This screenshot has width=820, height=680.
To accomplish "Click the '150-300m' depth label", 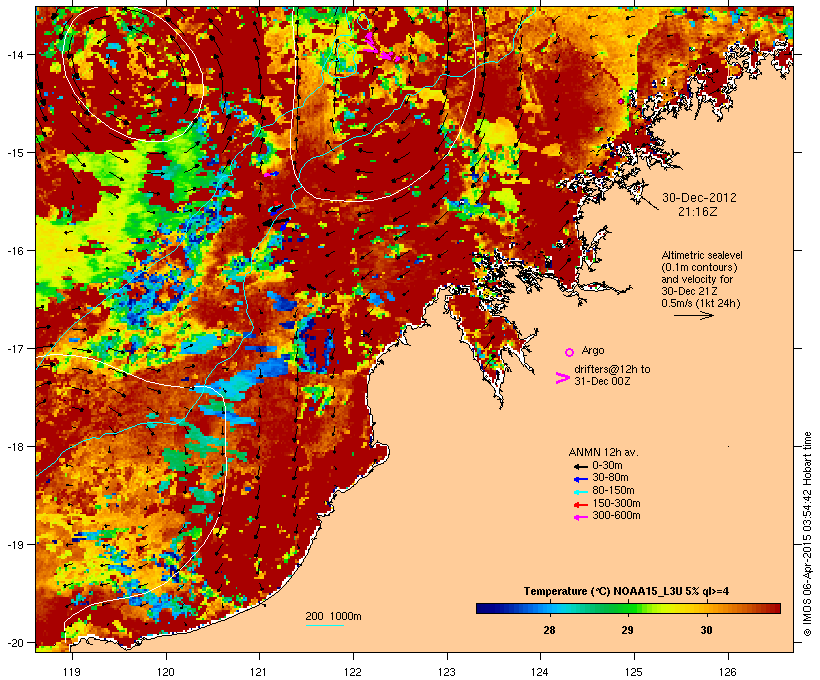I will point(616,503).
